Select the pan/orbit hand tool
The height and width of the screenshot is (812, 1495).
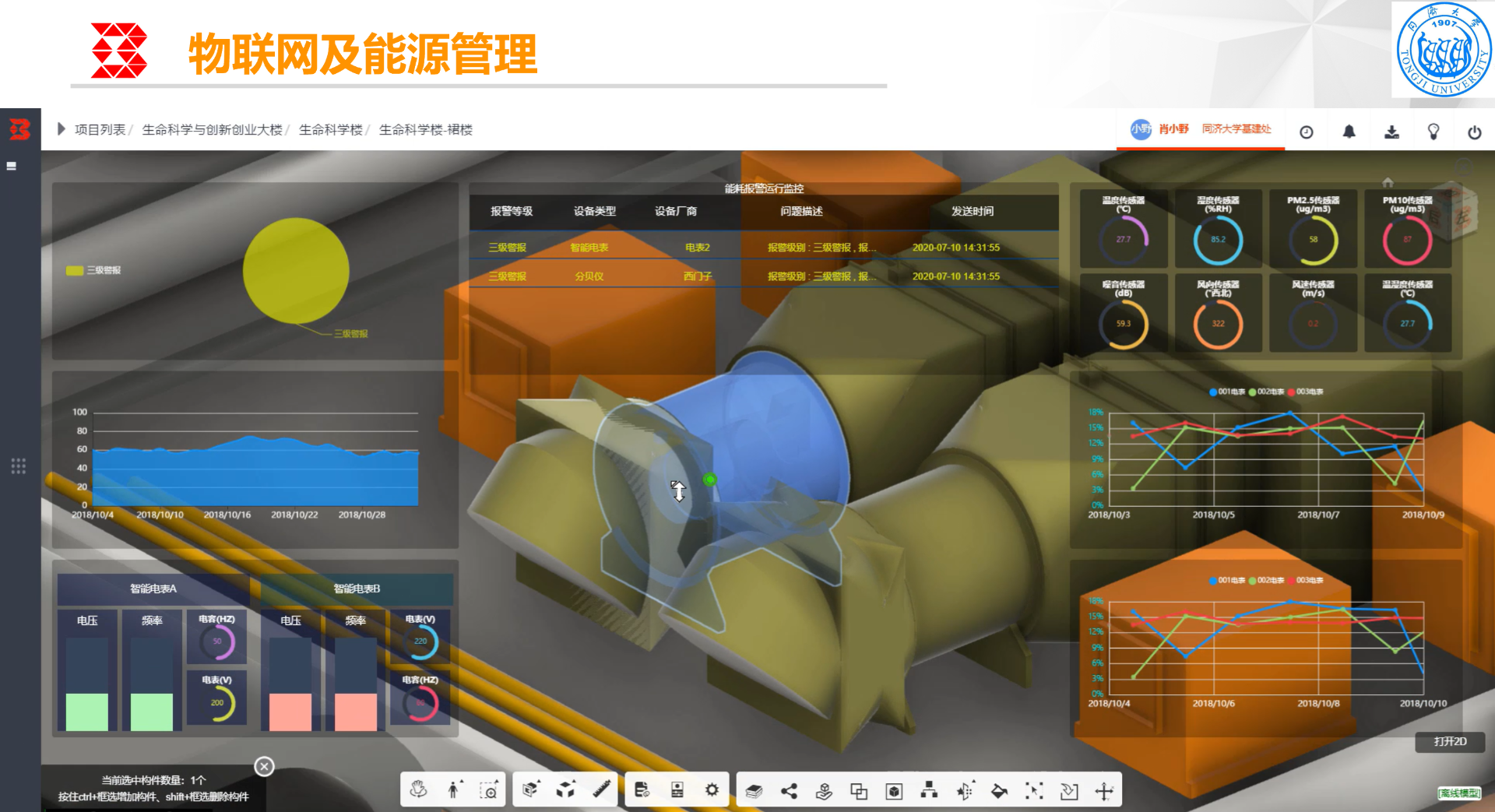[x=418, y=790]
